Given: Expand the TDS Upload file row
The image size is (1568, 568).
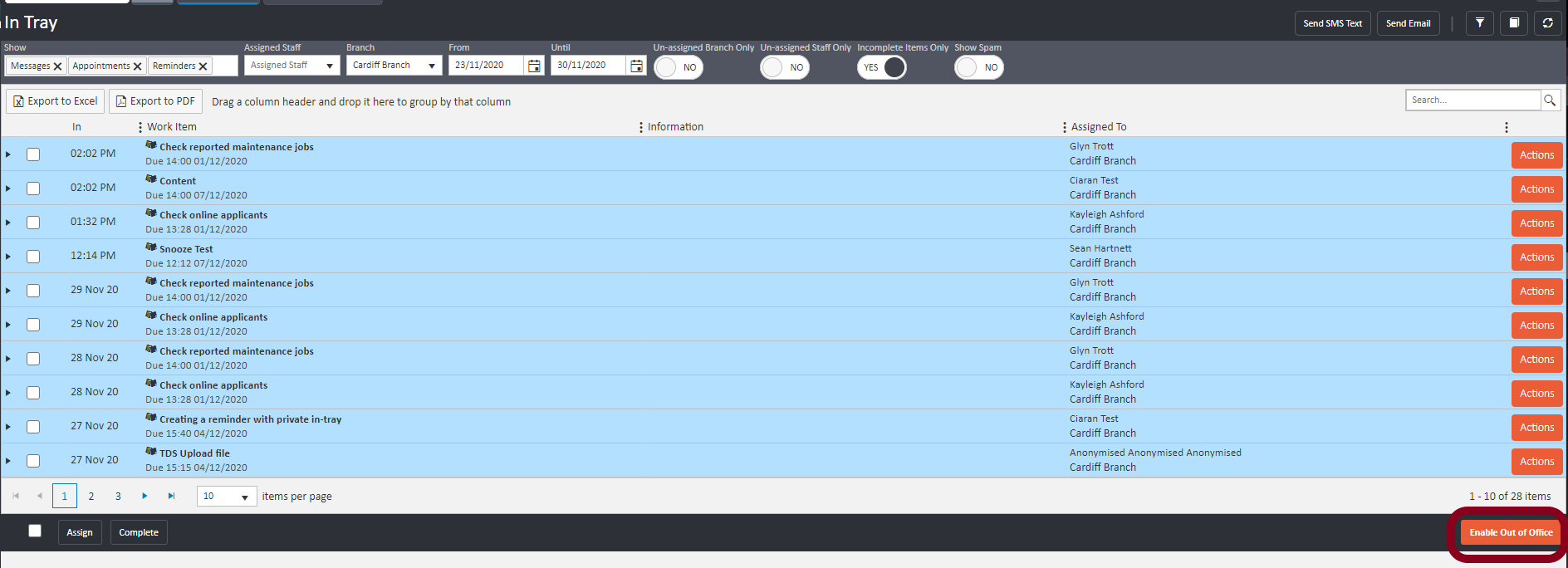Looking at the screenshot, I should pyautogui.click(x=8, y=461).
